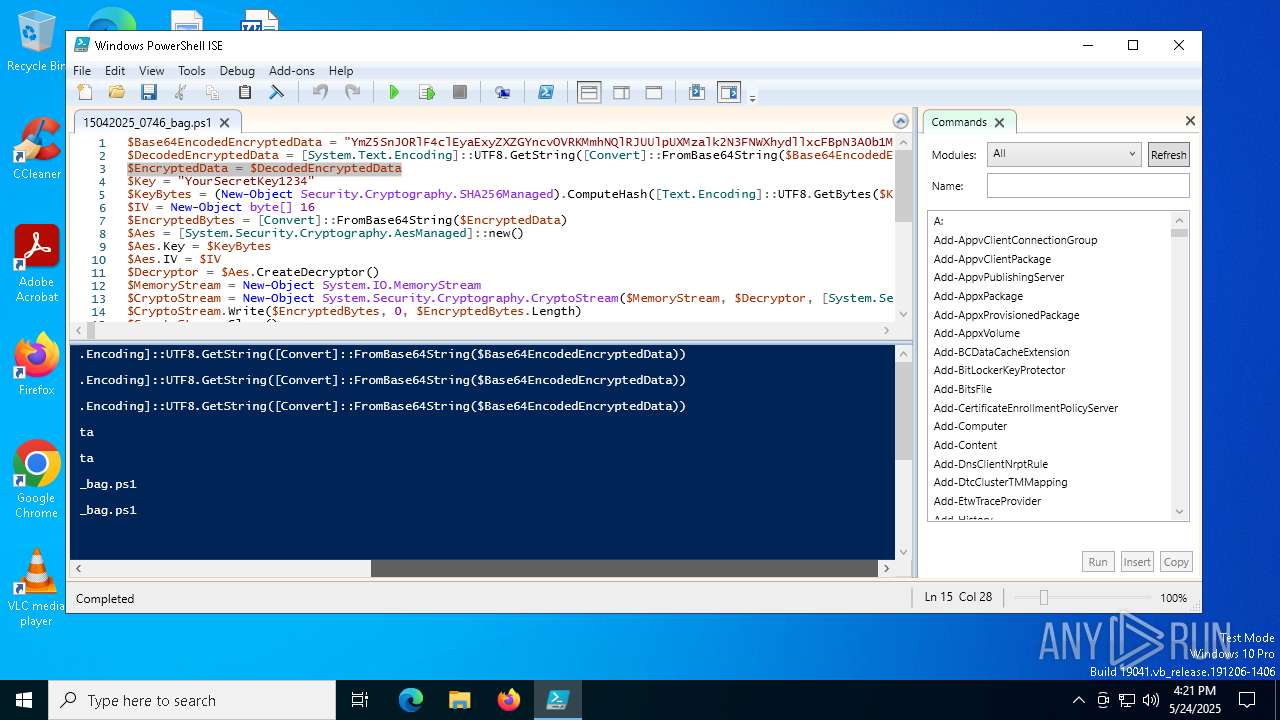Click the Copy icon in the toolbar
This screenshot has height=720, width=1280.
tap(213, 93)
